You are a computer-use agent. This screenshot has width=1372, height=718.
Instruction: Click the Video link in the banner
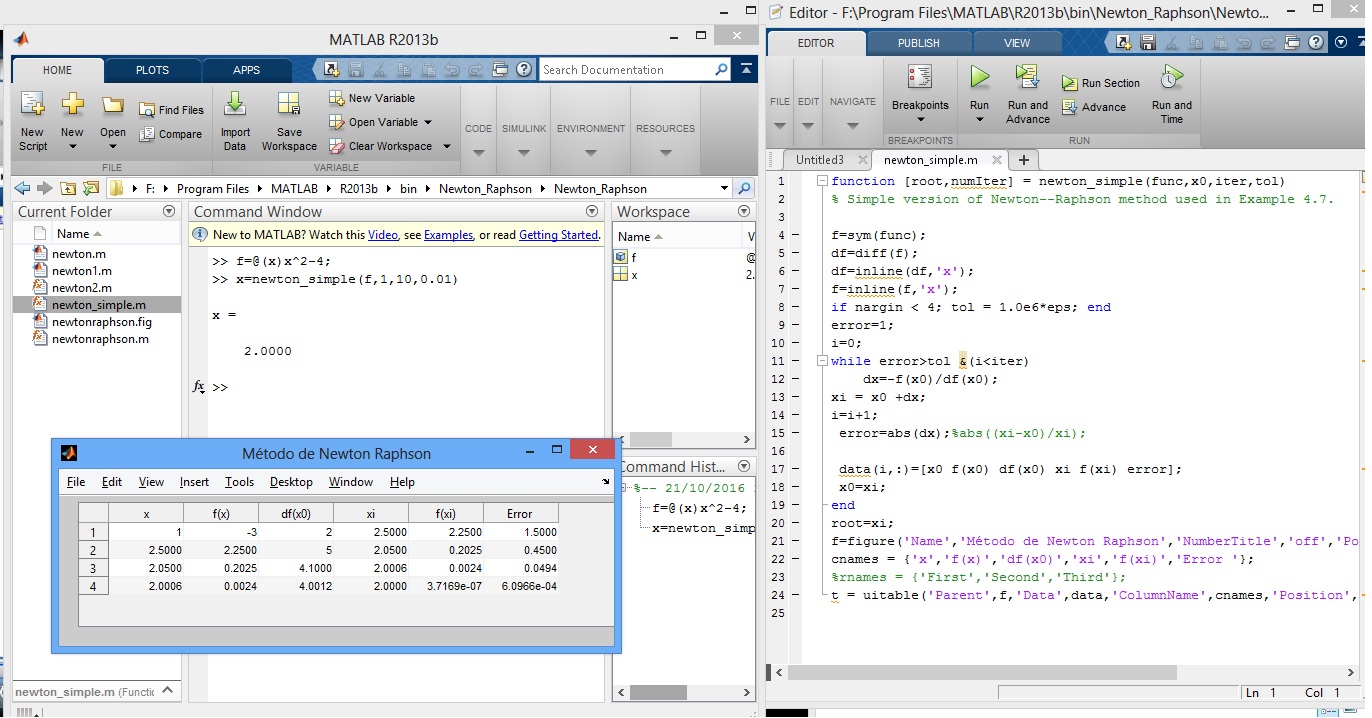pos(383,235)
